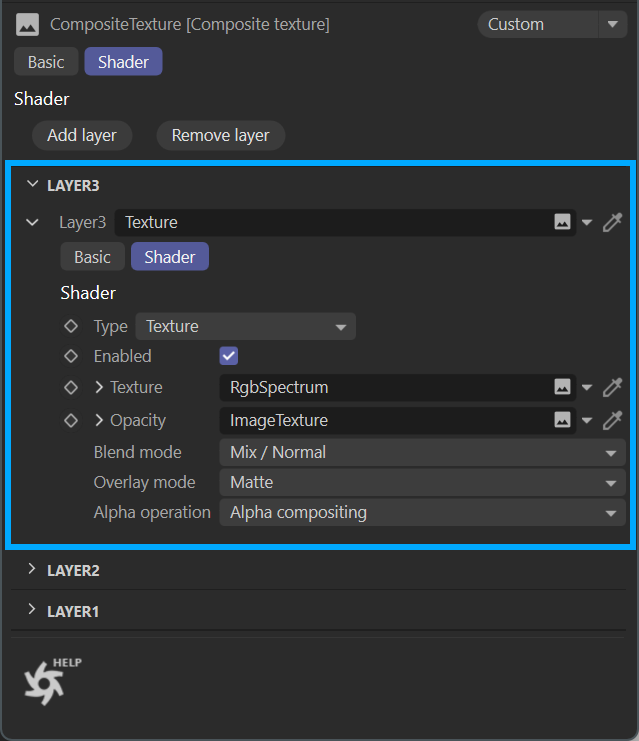Open the Overlay mode Matte dropdown
Screen dimensions: 639x741
pyautogui.click(x=421, y=482)
